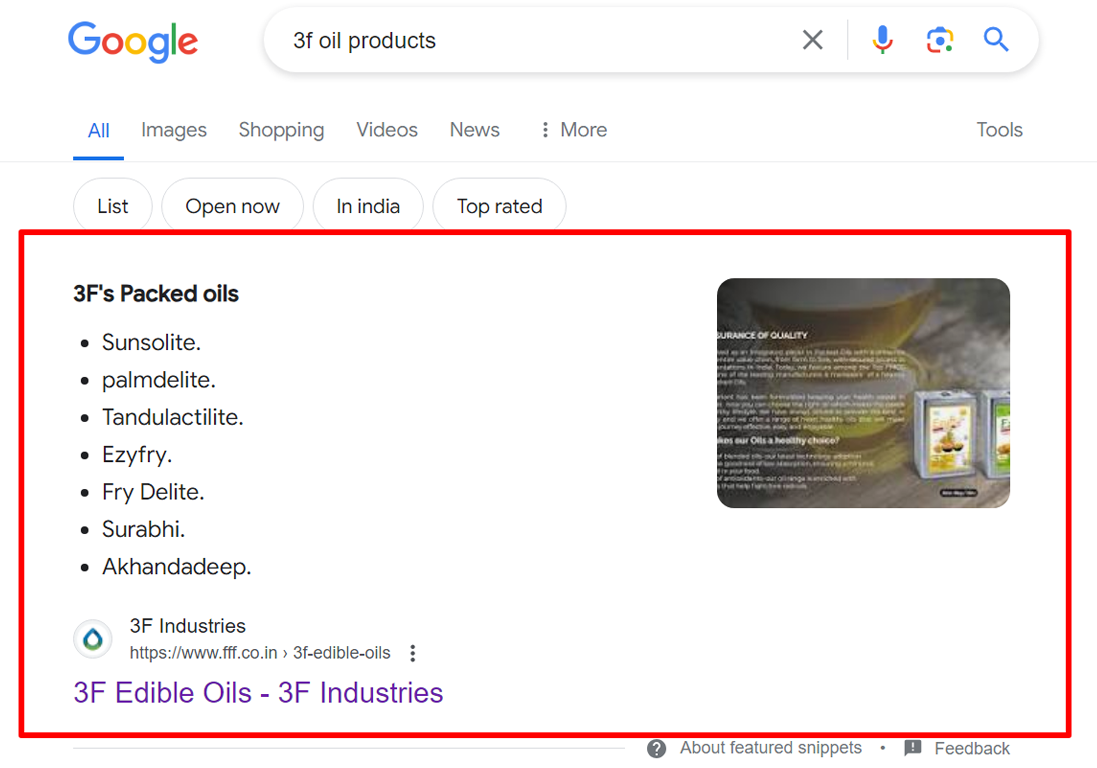Toggle the In india filter chip

pos(368,206)
